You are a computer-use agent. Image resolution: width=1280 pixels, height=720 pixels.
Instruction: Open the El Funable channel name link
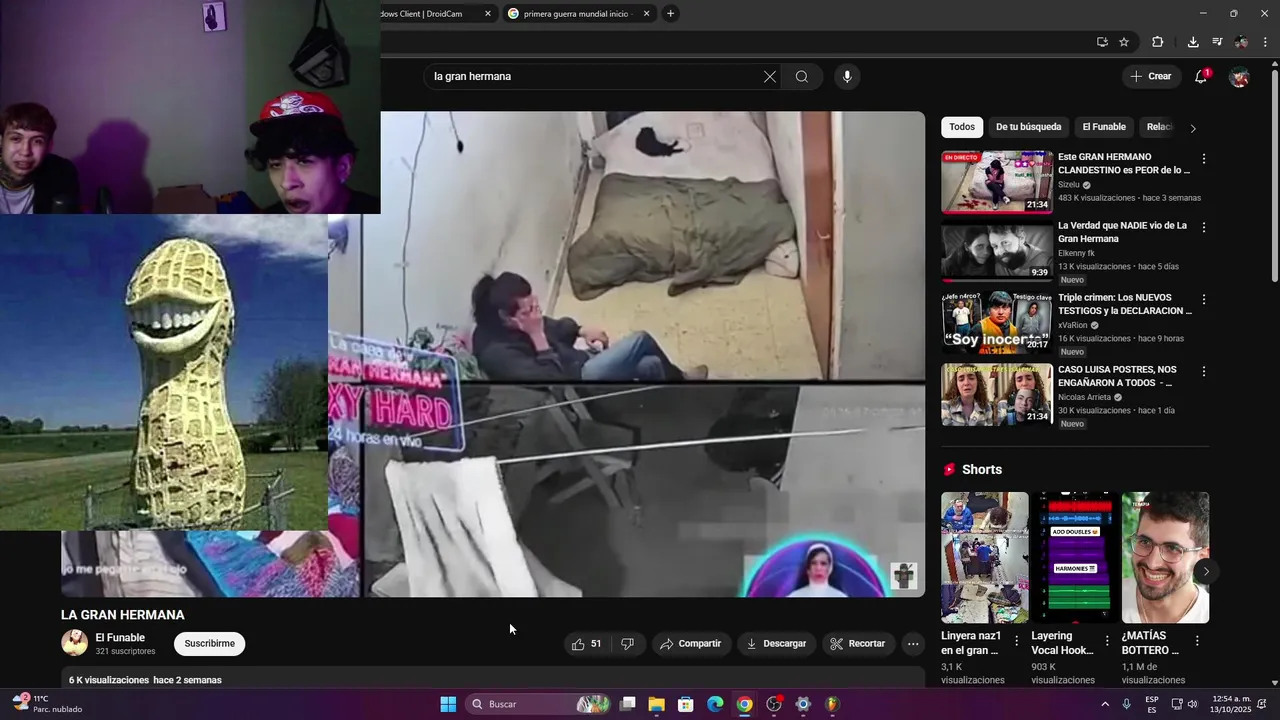[120, 638]
